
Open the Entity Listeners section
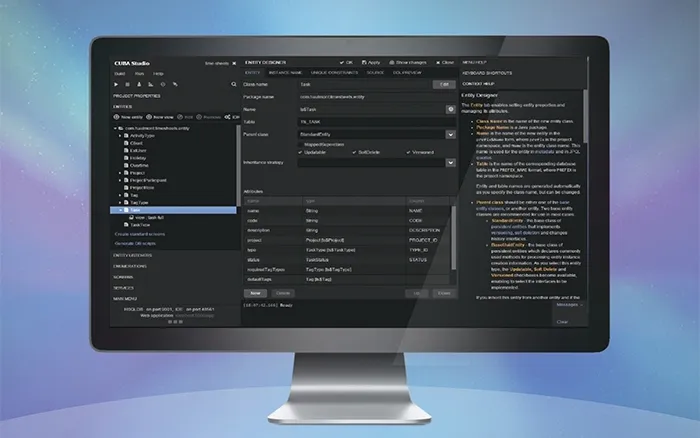(133, 255)
